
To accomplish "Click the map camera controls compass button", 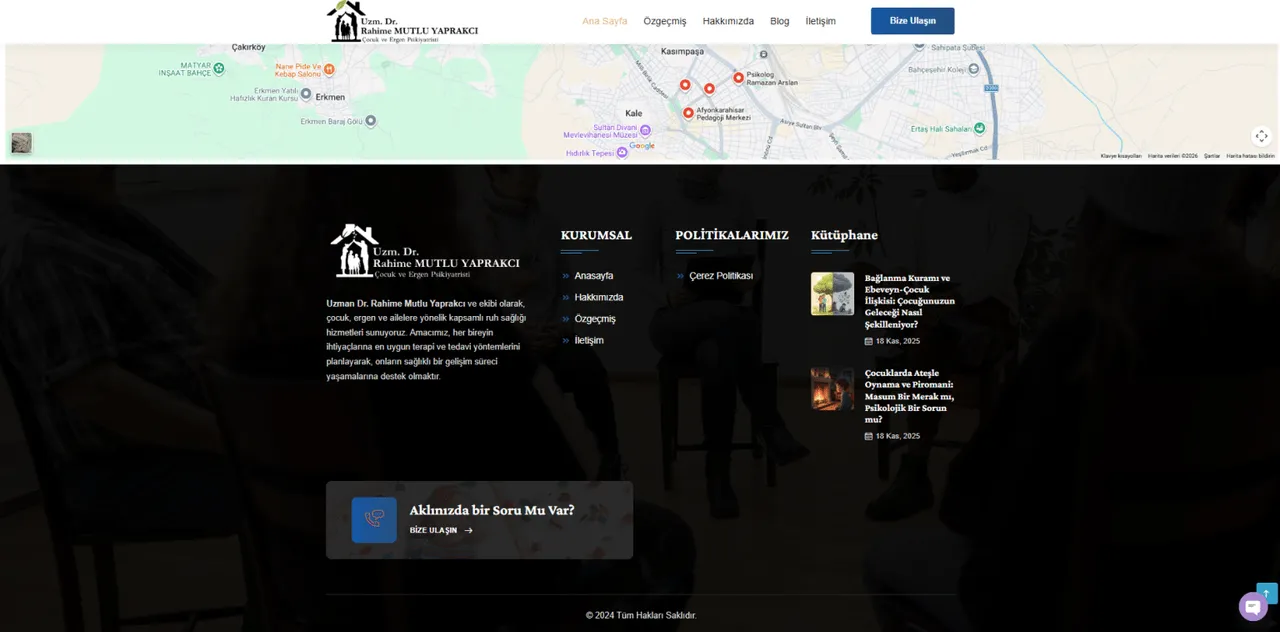I will tap(1261, 136).
